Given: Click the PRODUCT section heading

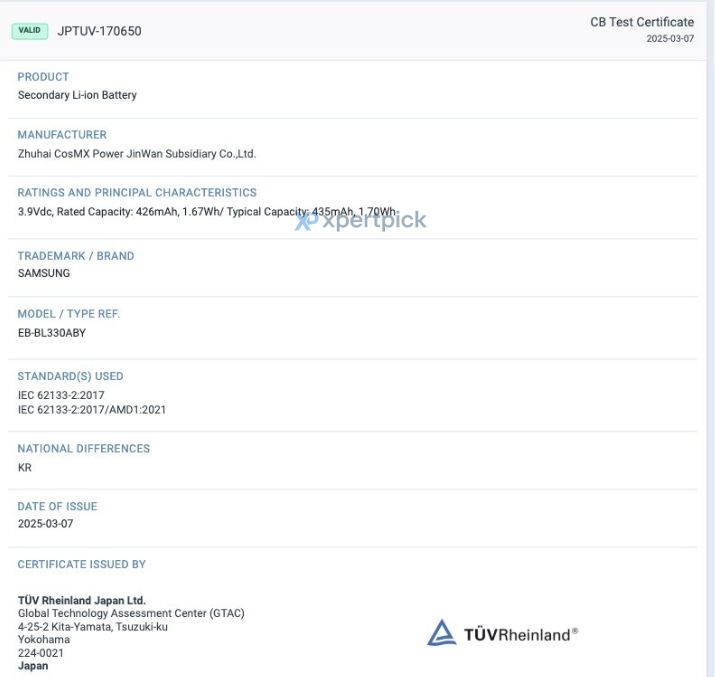Looking at the screenshot, I should click(43, 77).
